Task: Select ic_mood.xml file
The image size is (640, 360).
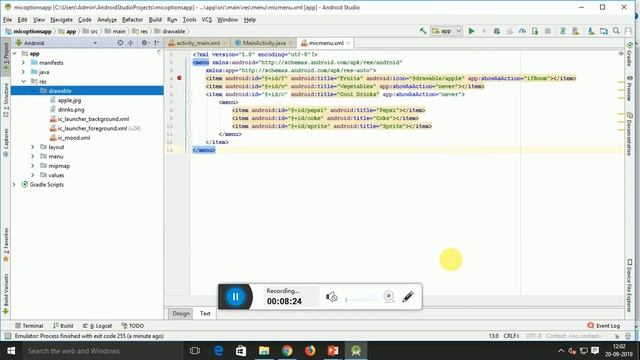Action: [x=74, y=138]
